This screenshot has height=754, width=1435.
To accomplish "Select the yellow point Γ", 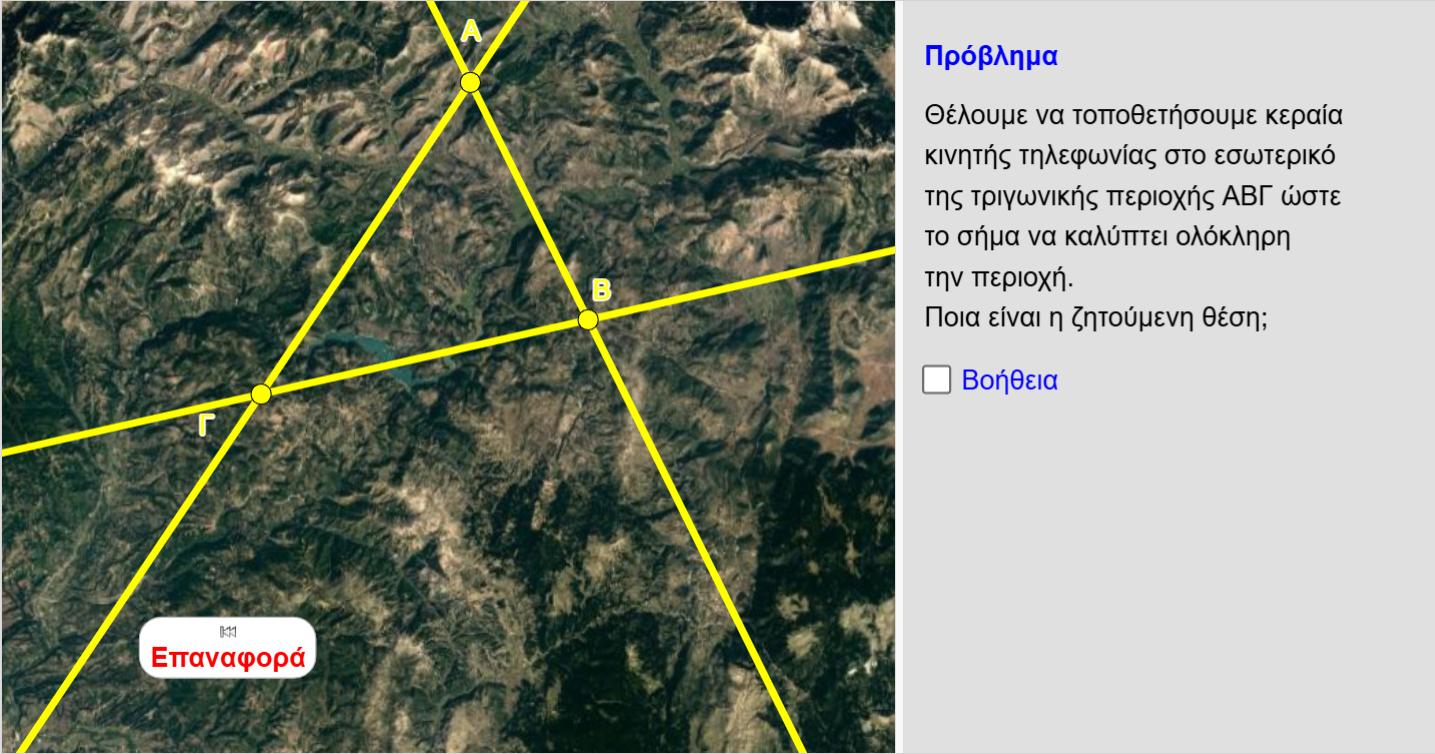I will pos(261,394).
